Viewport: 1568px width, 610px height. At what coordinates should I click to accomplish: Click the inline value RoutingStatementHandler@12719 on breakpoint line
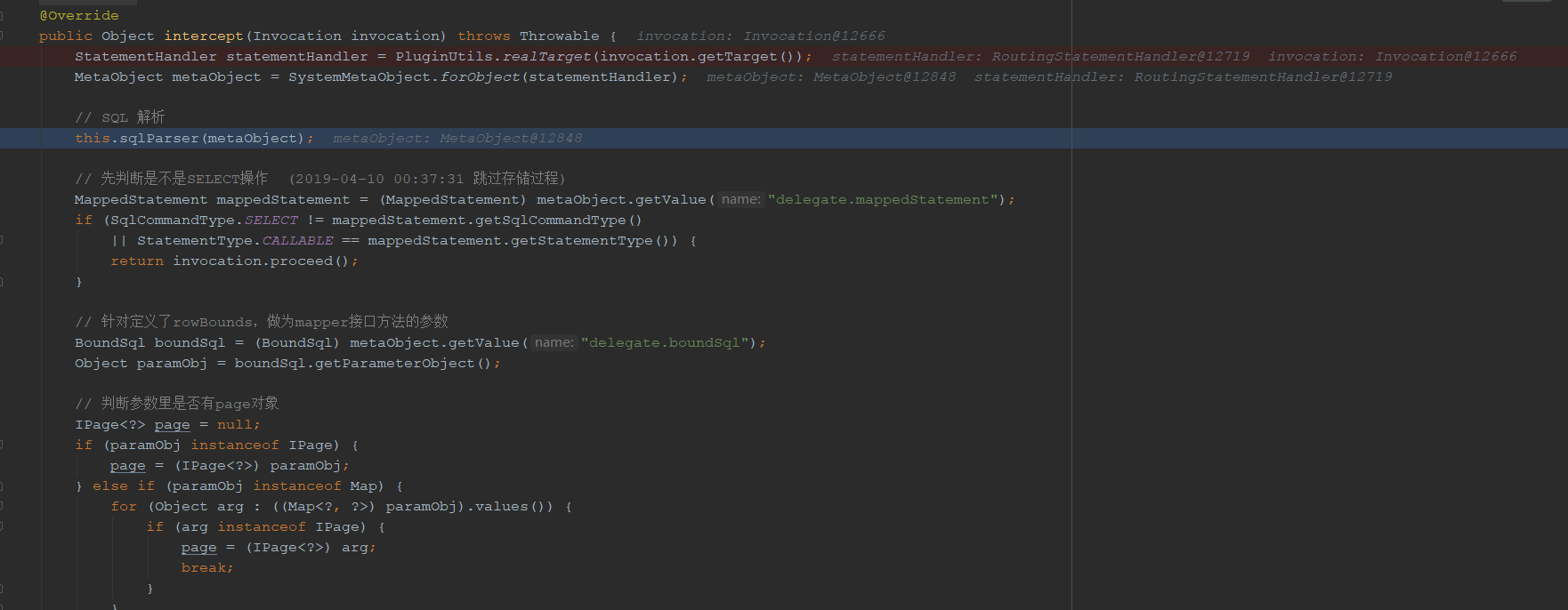click(x=1119, y=57)
